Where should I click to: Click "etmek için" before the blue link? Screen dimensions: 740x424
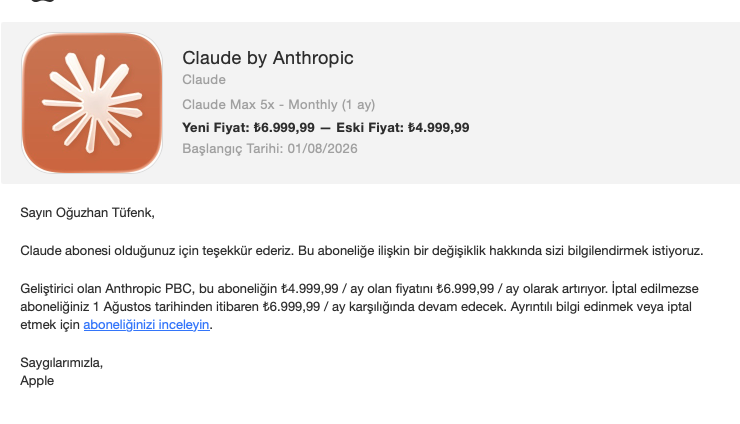[50, 325]
